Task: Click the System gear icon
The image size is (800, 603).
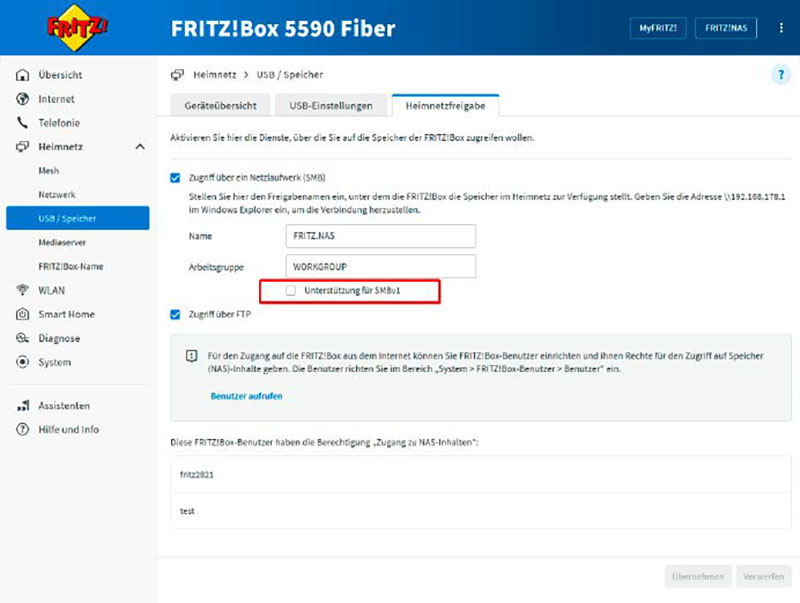Action: coord(22,362)
